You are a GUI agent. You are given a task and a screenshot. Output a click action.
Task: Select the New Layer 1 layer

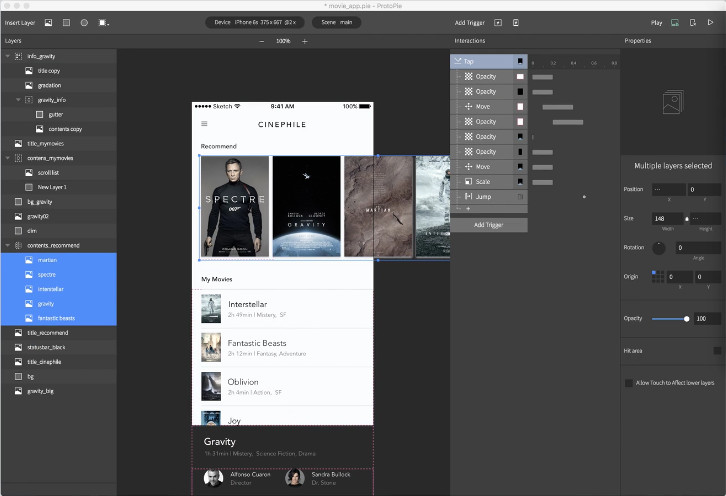pos(59,187)
